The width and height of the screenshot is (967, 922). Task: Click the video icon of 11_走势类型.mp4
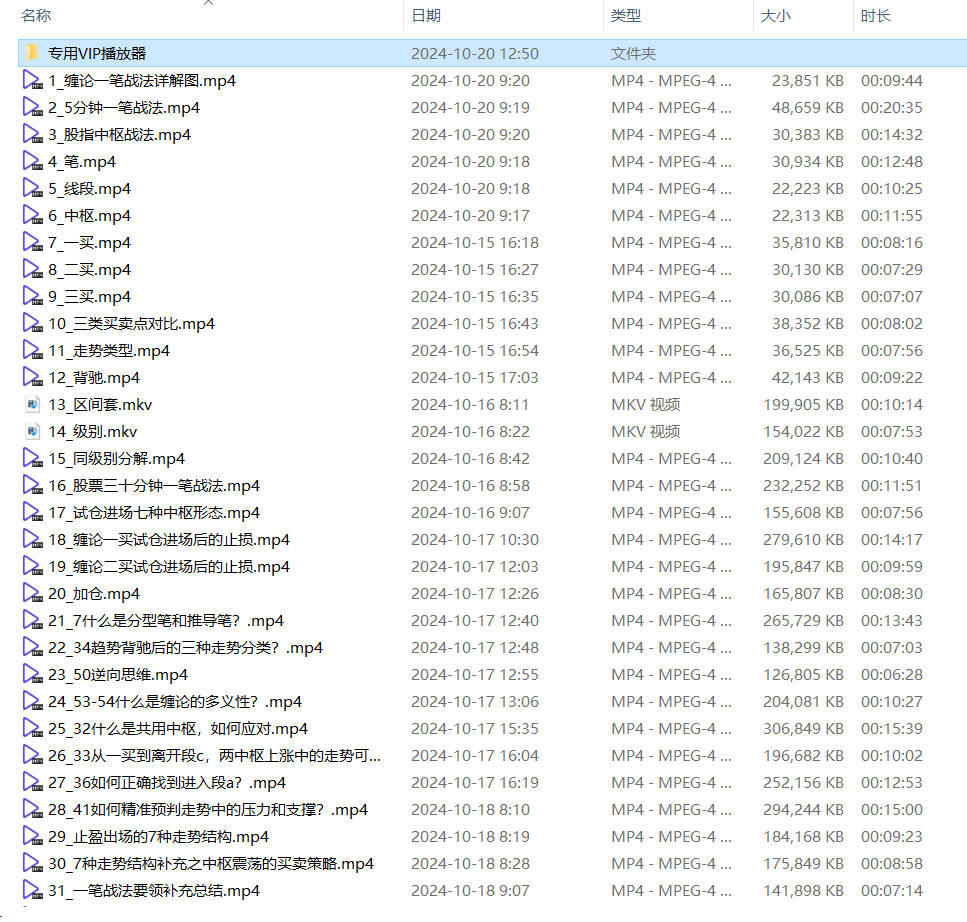coord(32,350)
